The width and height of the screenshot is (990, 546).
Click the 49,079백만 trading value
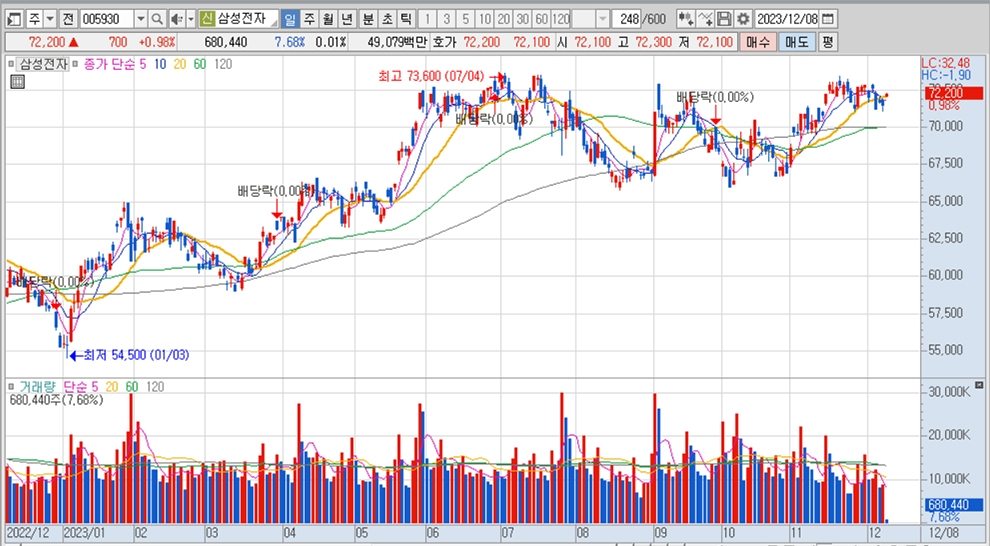tap(396, 42)
